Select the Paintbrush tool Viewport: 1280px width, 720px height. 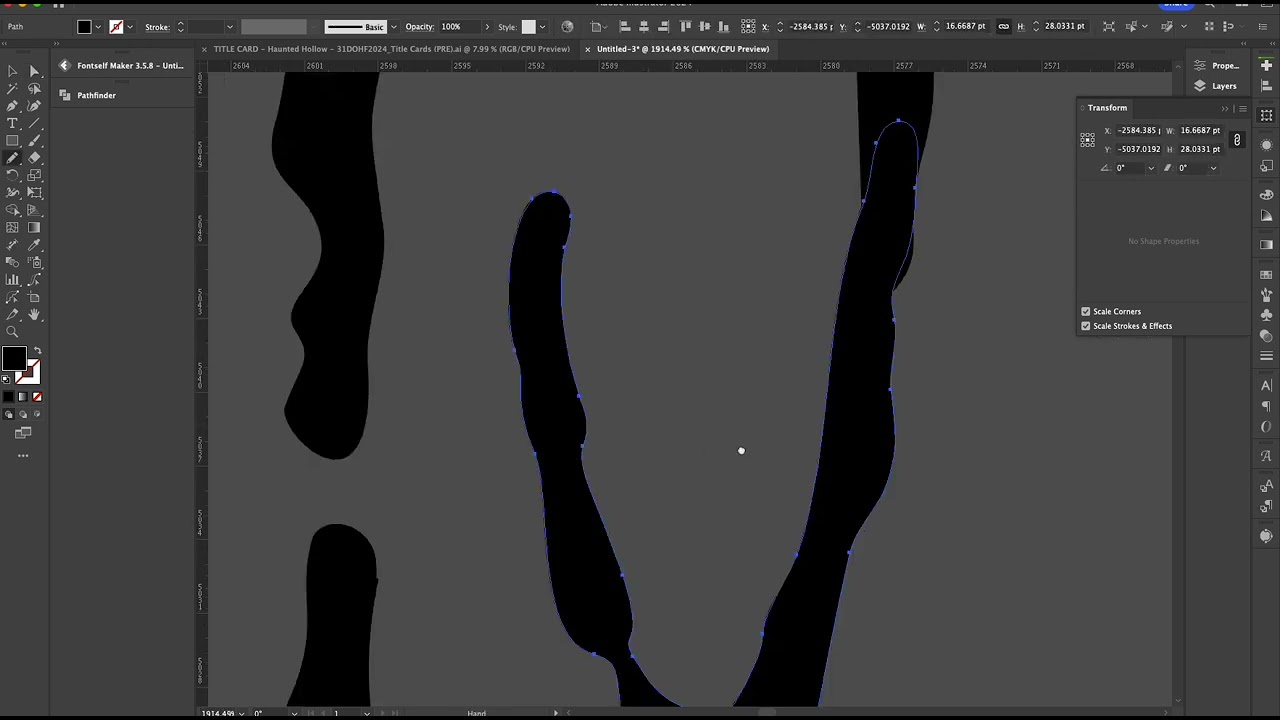click(x=34, y=141)
